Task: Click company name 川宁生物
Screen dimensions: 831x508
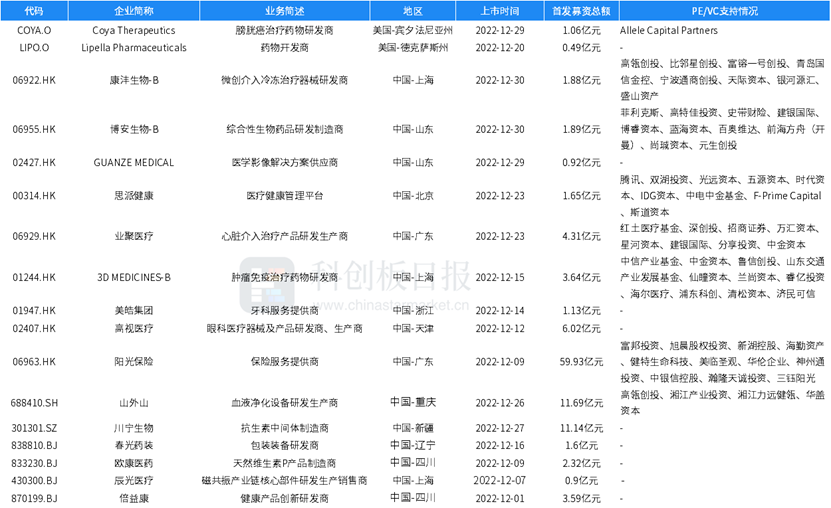Action: [134, 428]
